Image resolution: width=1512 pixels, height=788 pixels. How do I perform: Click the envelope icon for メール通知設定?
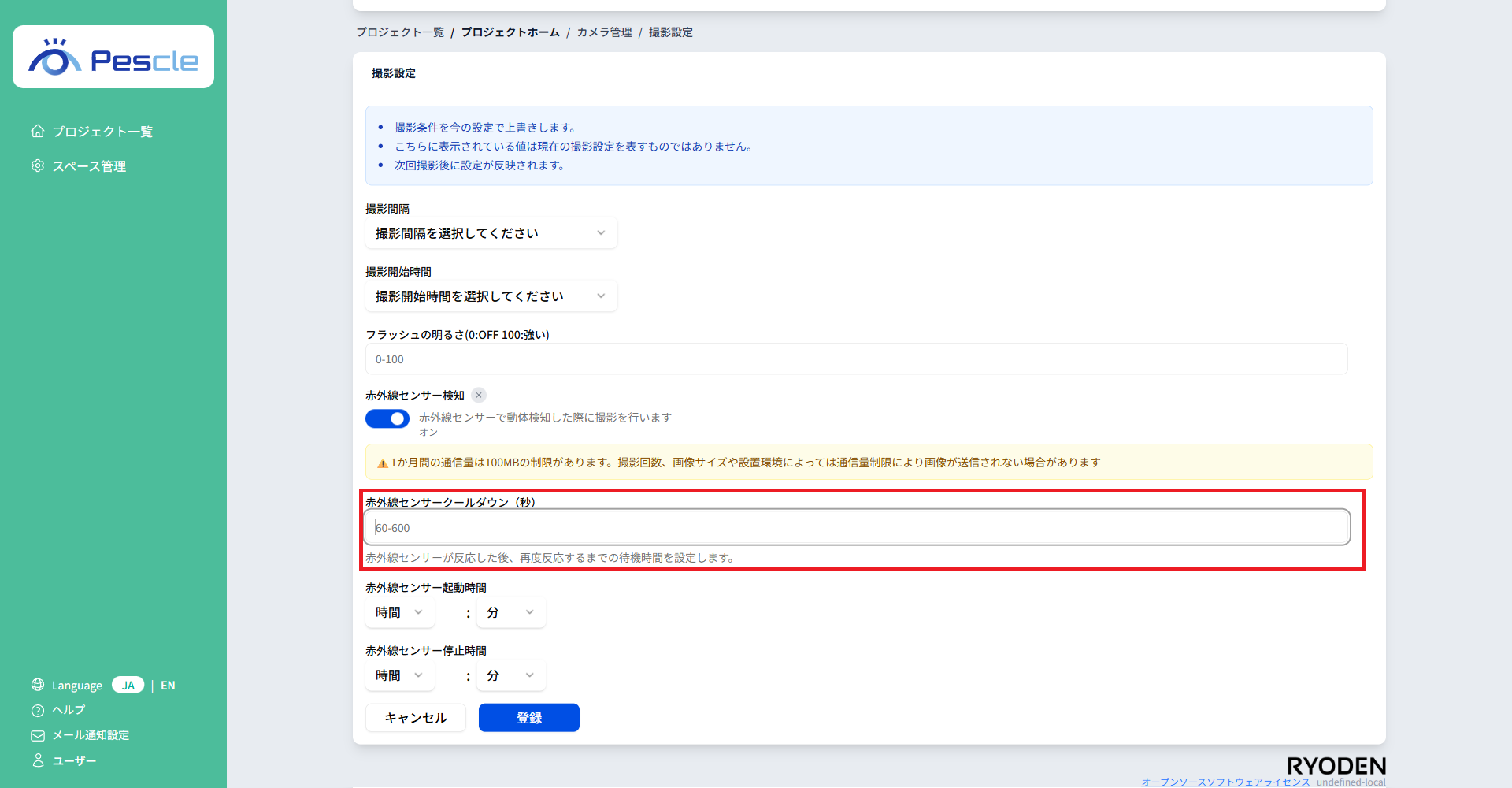coord(38,735)
